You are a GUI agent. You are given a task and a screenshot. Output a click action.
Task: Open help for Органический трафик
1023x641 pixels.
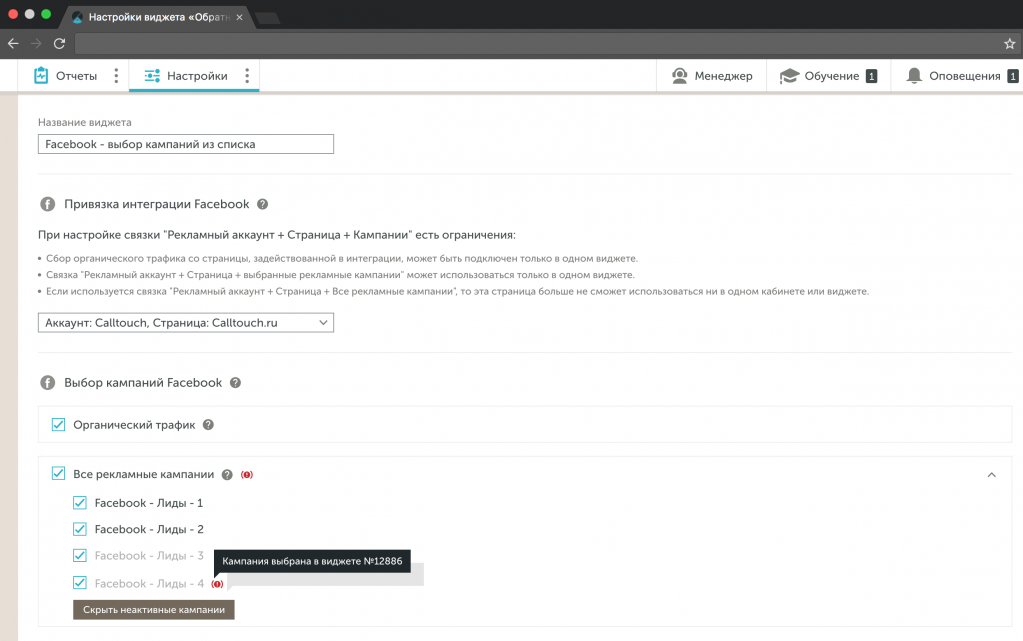pos(208,424)
